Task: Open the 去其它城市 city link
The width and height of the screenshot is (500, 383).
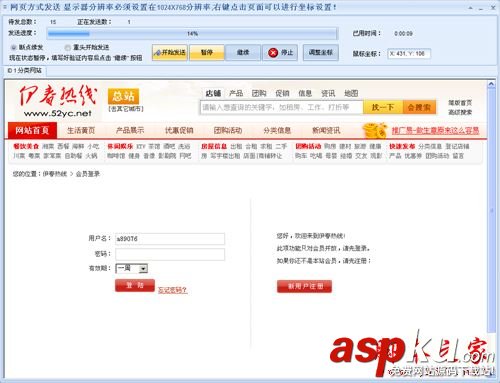Action: [126, 109]
